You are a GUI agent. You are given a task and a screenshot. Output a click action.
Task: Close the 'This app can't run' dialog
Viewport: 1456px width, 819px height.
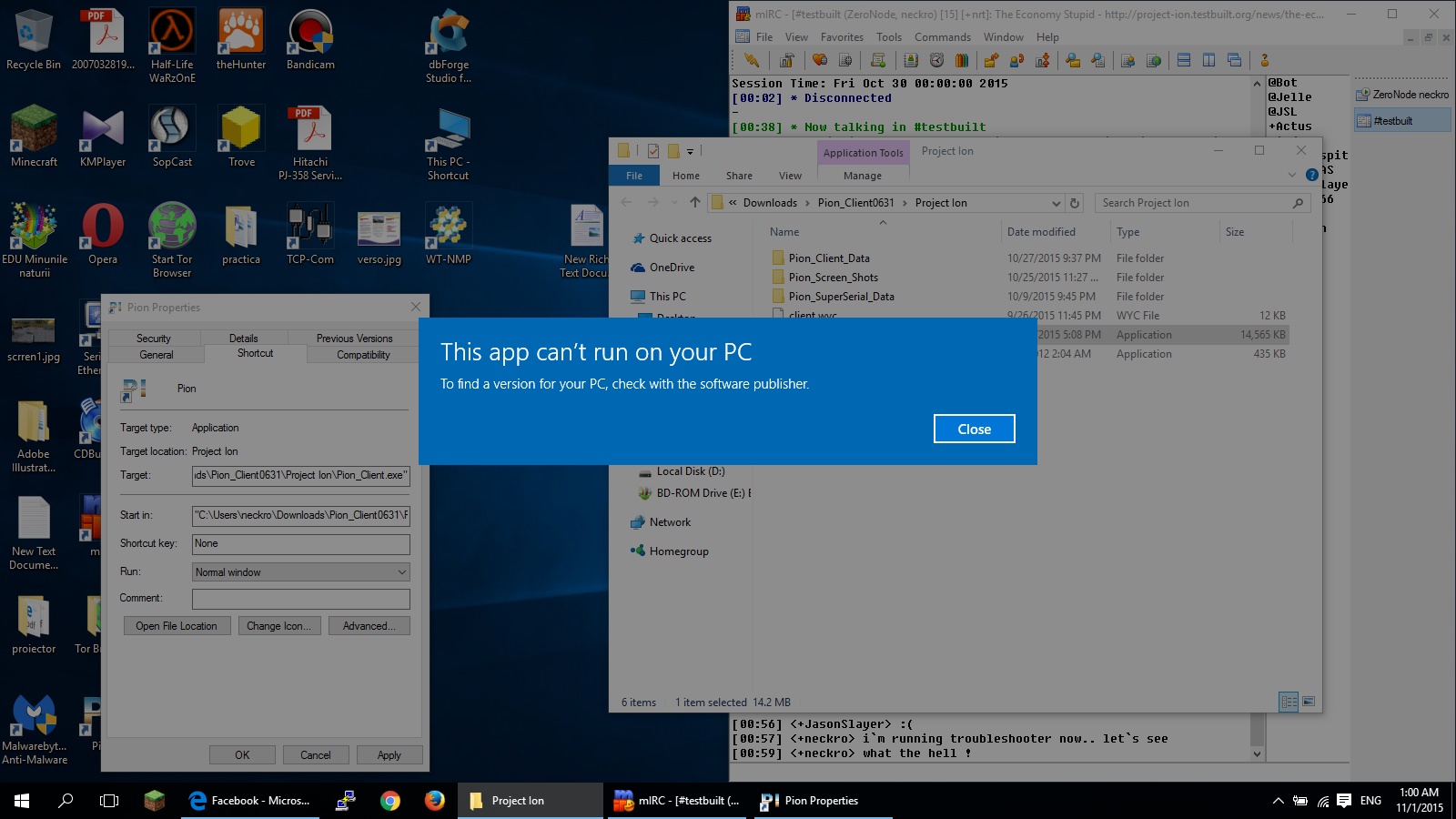tap(974, 429)
